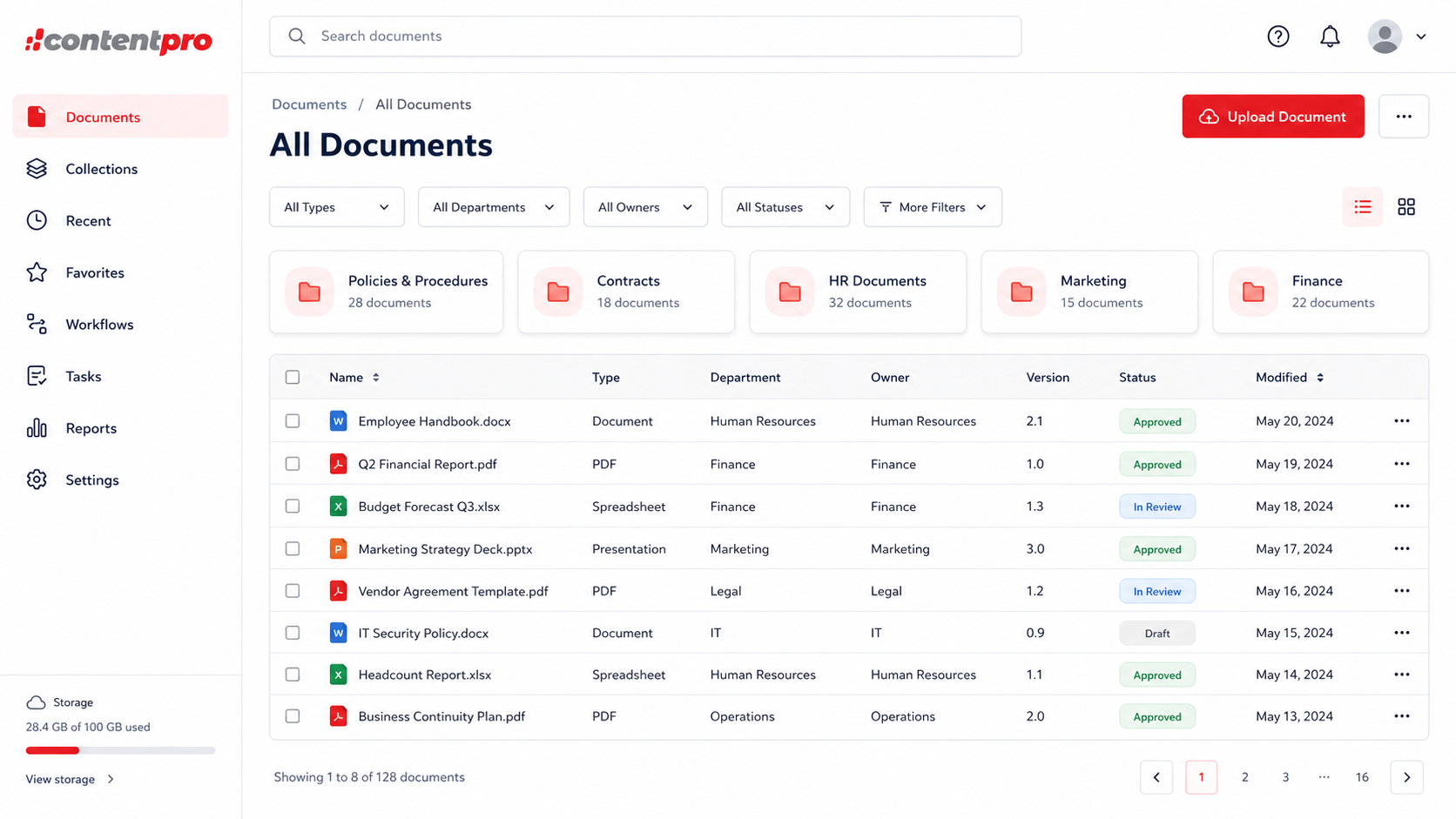The image size is (1456, 819).
Task: Expand account chevron next to avatar
Action: pyautogui.click(x=1421, y=37)
